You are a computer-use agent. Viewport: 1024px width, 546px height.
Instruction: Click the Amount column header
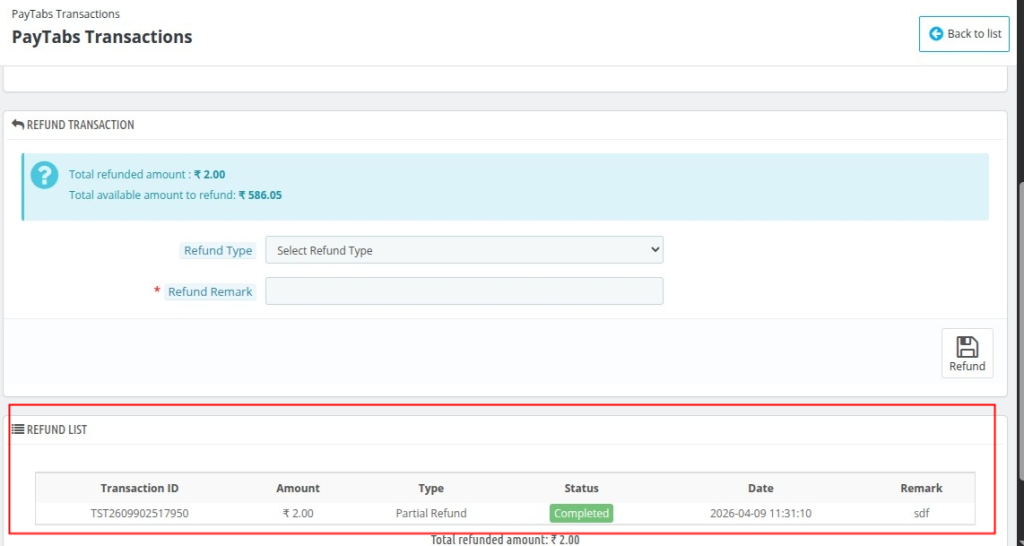298,489
